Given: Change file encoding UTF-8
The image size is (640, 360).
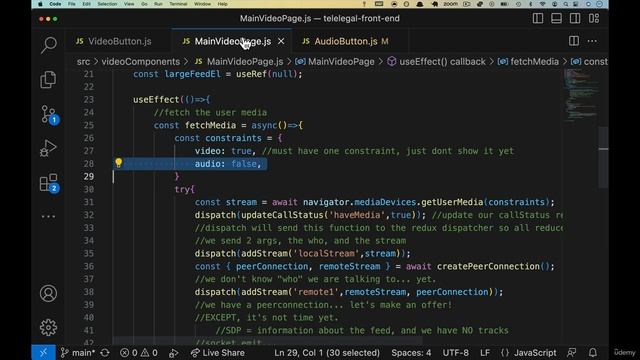Looking at the screenshot, I should coord(456,353).
